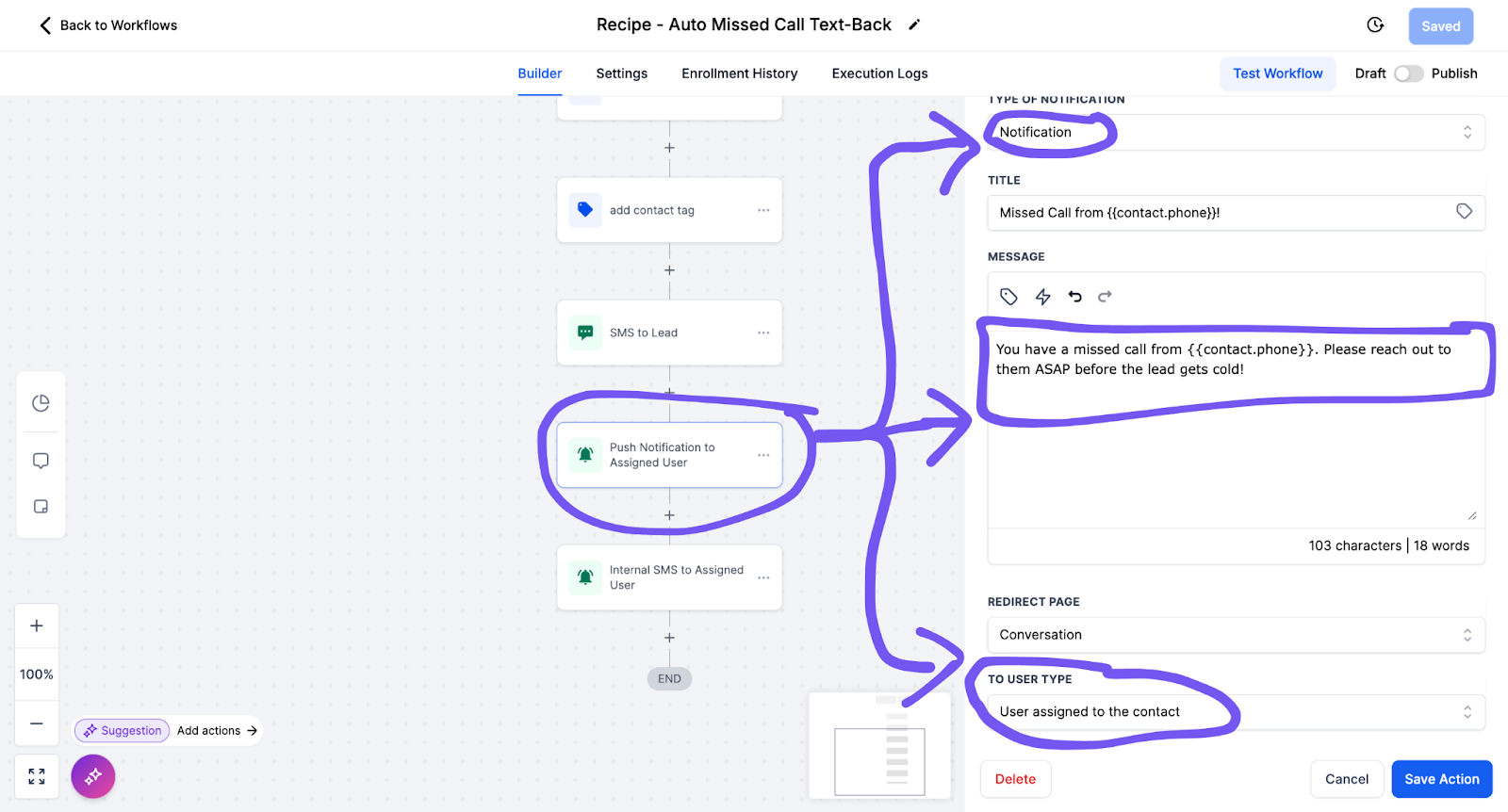
Task: Open the Type of Notification dropdown
Action: pos(1237,132)
